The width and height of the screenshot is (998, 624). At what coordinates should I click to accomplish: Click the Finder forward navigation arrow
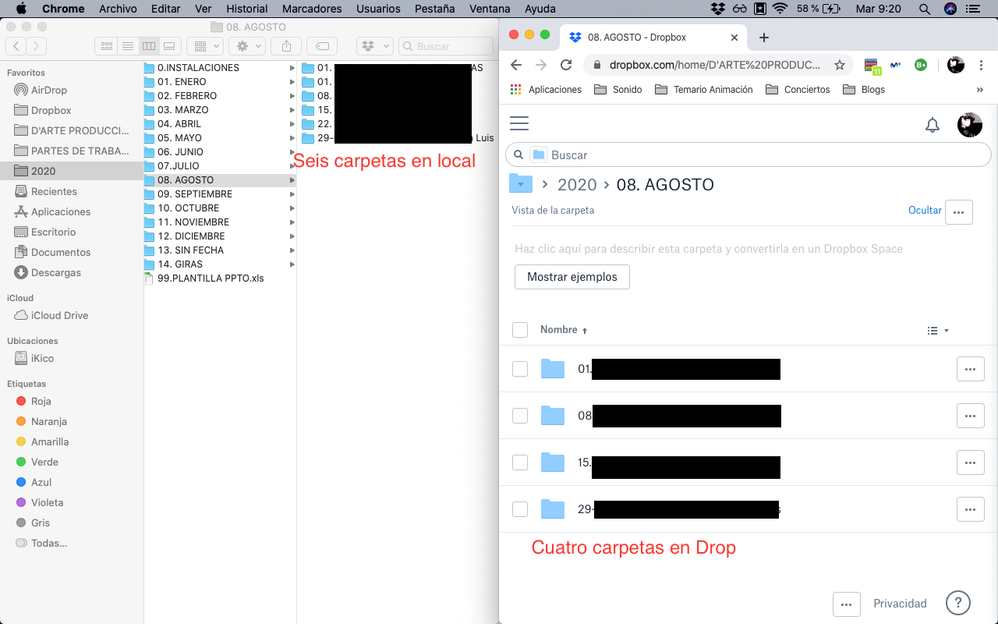[36, 46]
